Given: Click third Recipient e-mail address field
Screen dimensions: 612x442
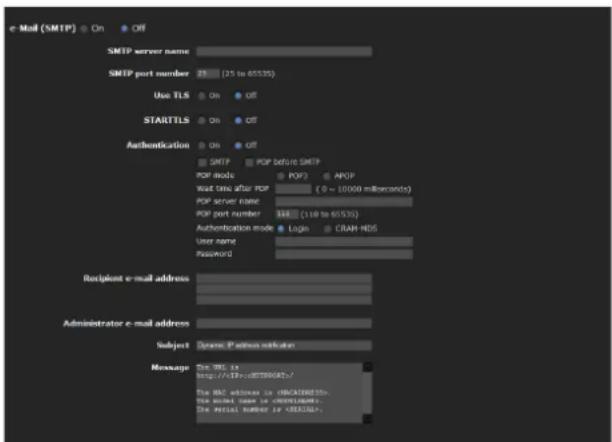Looking at the screenshot, I should [x=284, y=300].
